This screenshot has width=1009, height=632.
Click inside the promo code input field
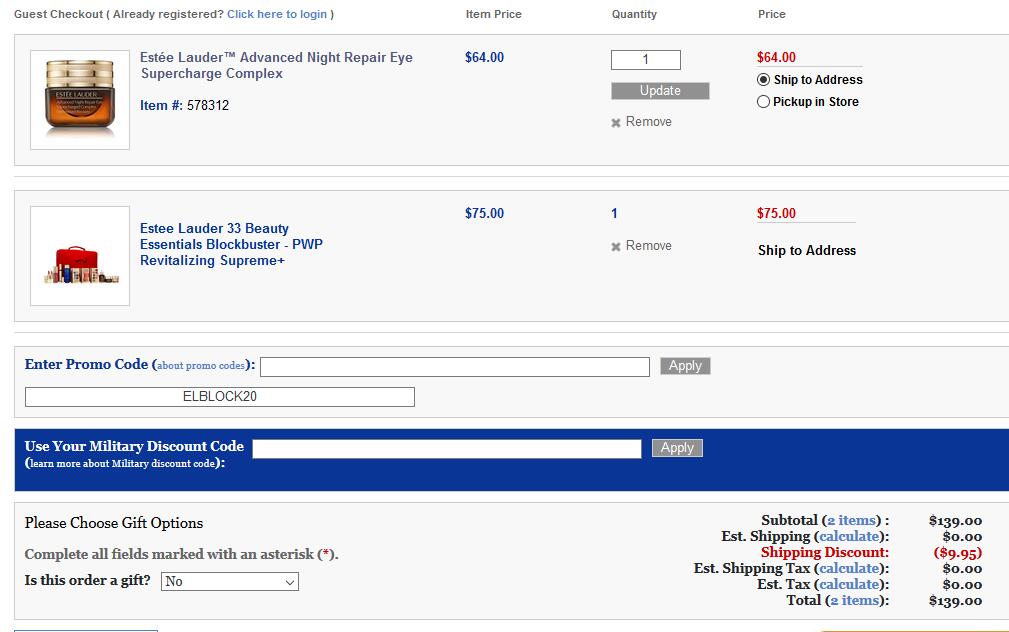(455, 367)
